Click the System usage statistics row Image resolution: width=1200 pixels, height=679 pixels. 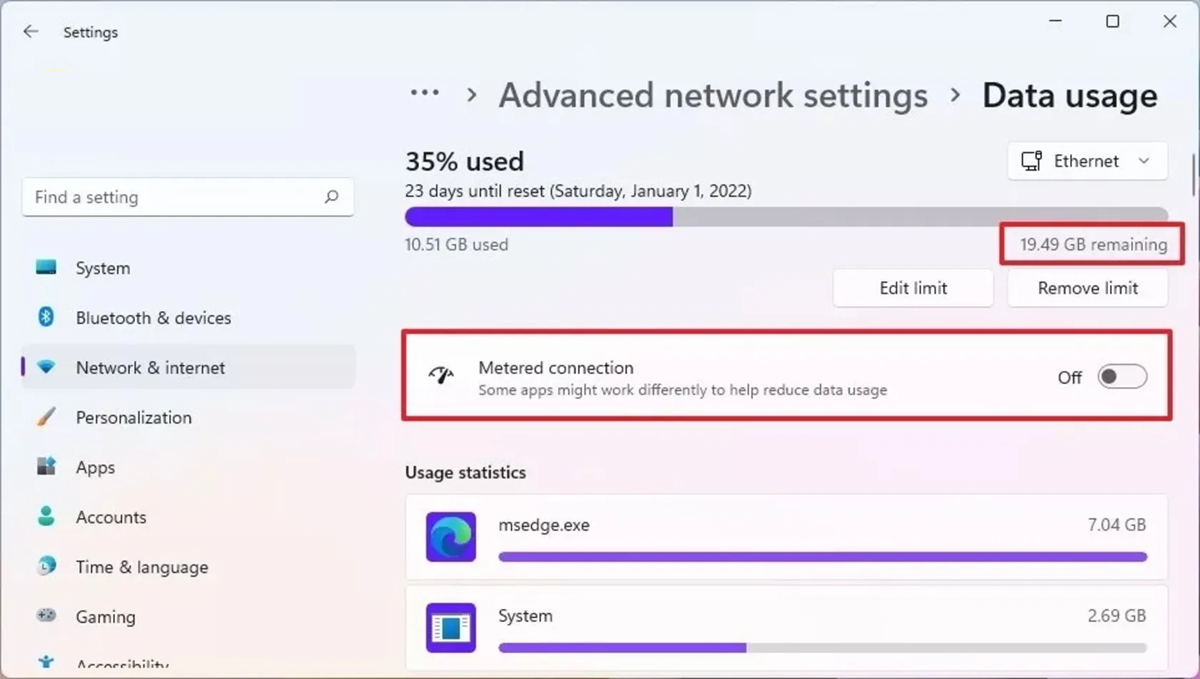[x=786, y=628]
